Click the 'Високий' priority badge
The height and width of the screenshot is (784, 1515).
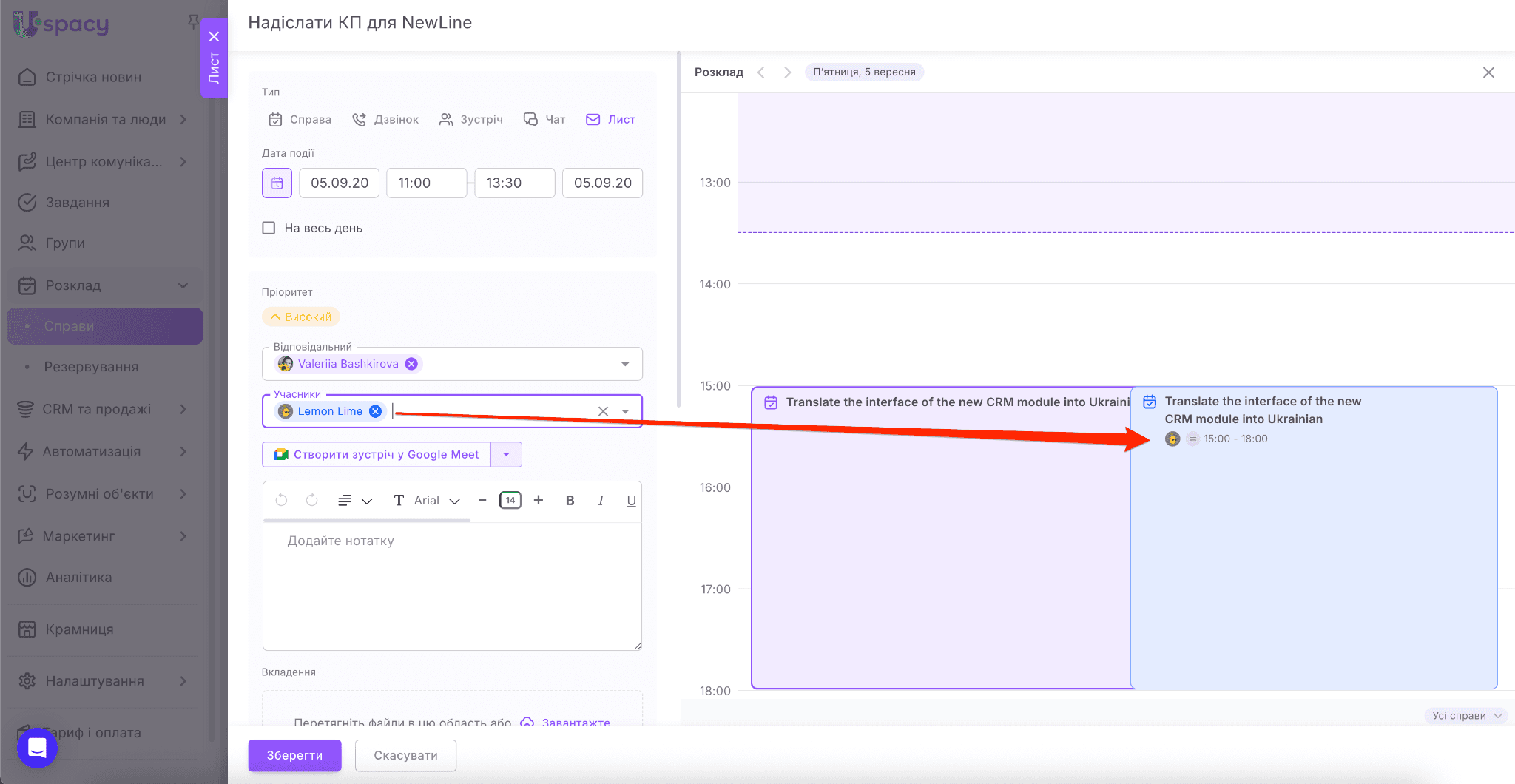[x=301, y=317]
